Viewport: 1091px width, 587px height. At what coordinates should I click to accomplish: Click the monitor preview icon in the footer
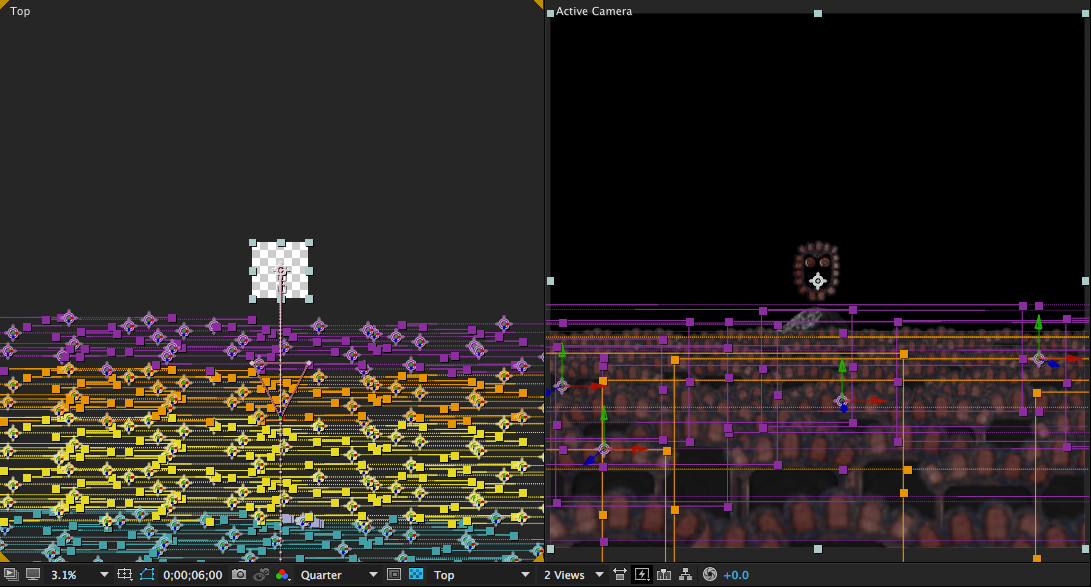pyautogui.click(x=33, y=574)
